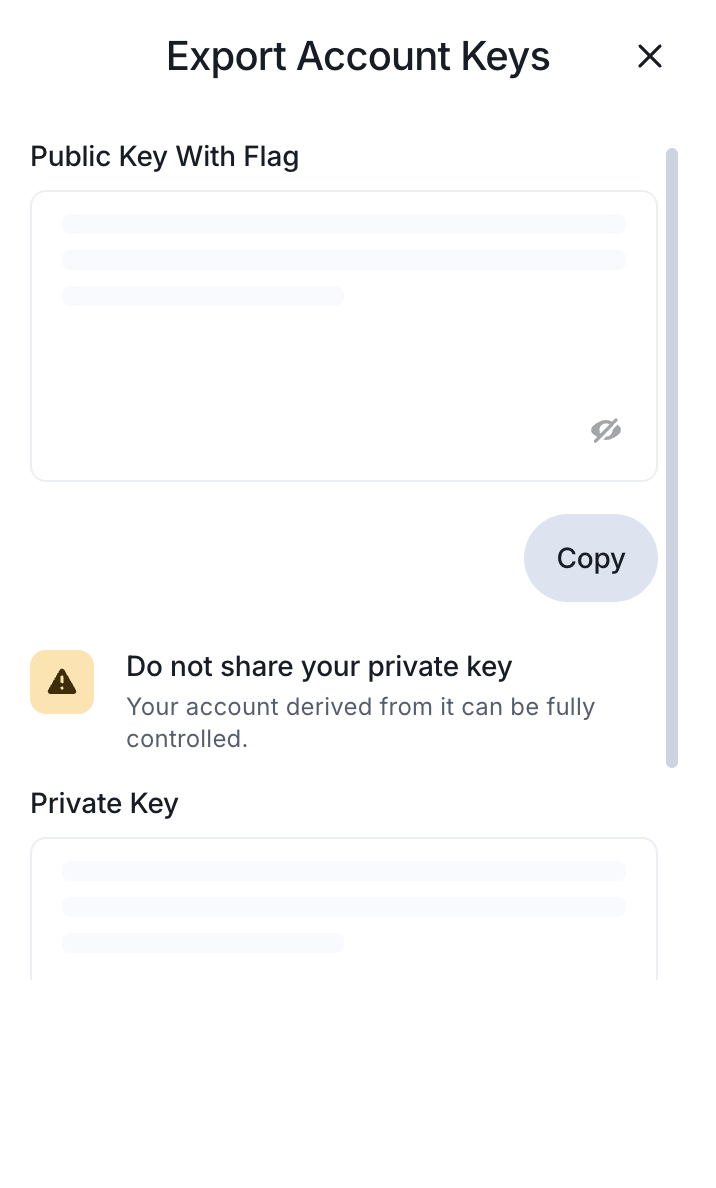
Task: Click the private key warning message
Action: (360, 722)
